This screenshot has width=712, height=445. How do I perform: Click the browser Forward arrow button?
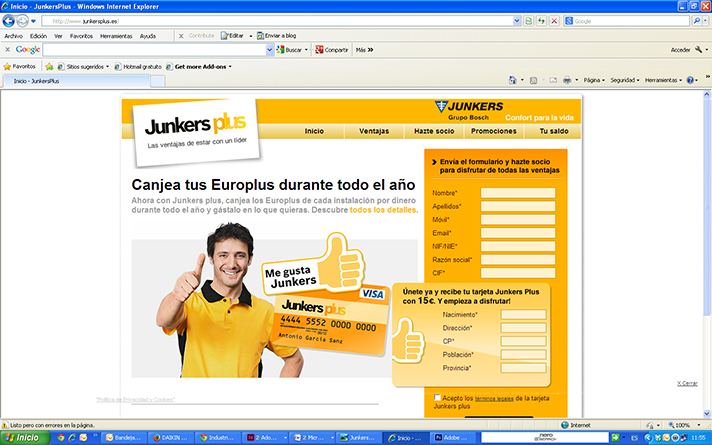tap(22, 21)
